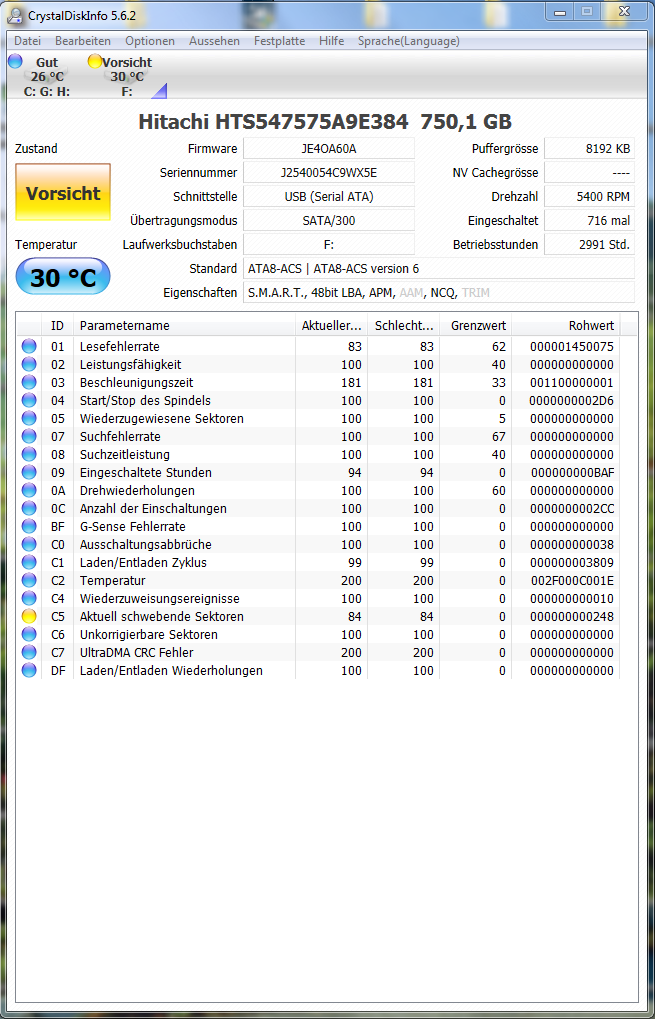
Task: Click the blue triangle next to F:
Action: point(160,91)
